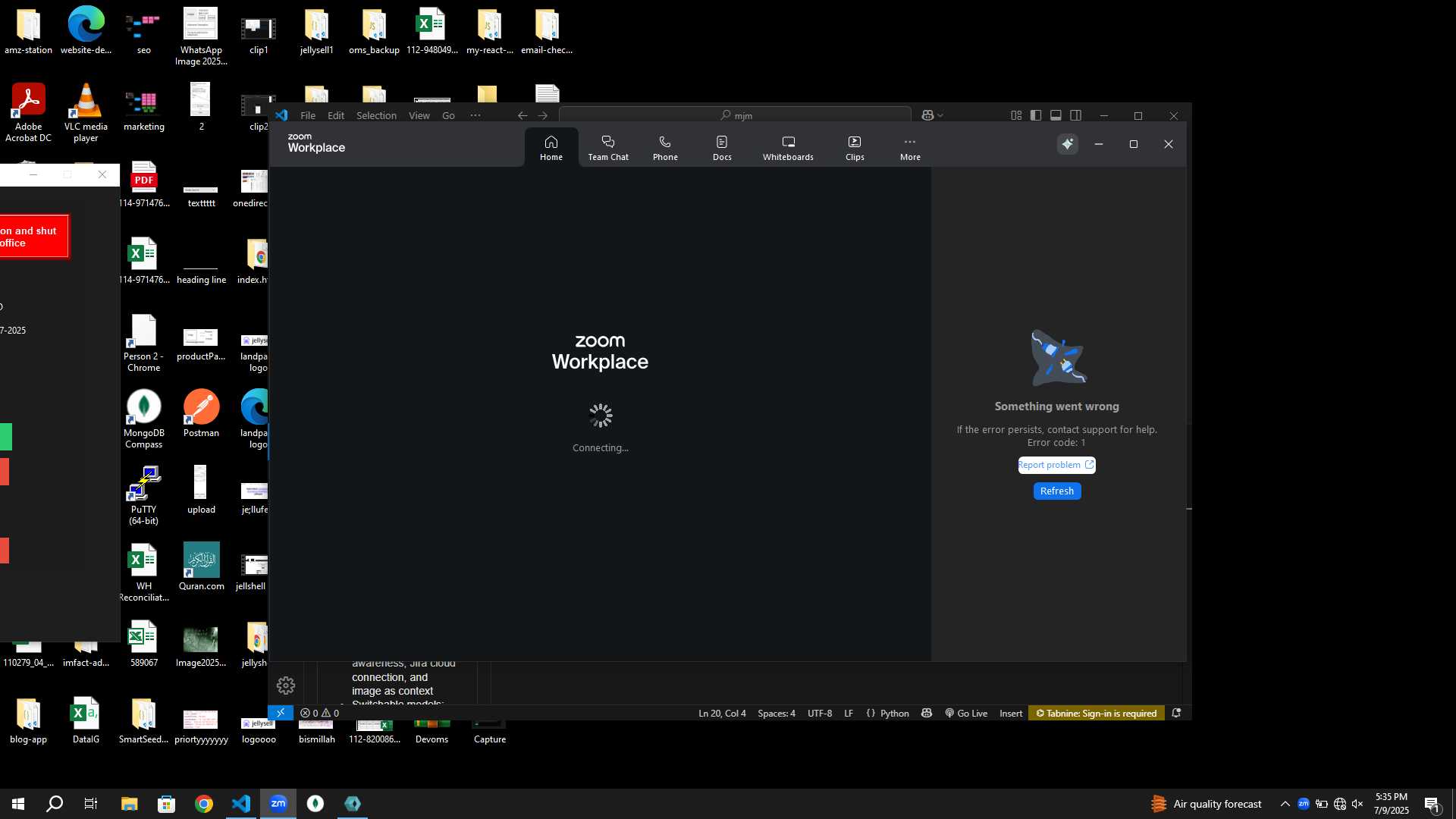Open the Docs tab in Zoom
The height and width of the screenshot is (819, 1456).
722,147
